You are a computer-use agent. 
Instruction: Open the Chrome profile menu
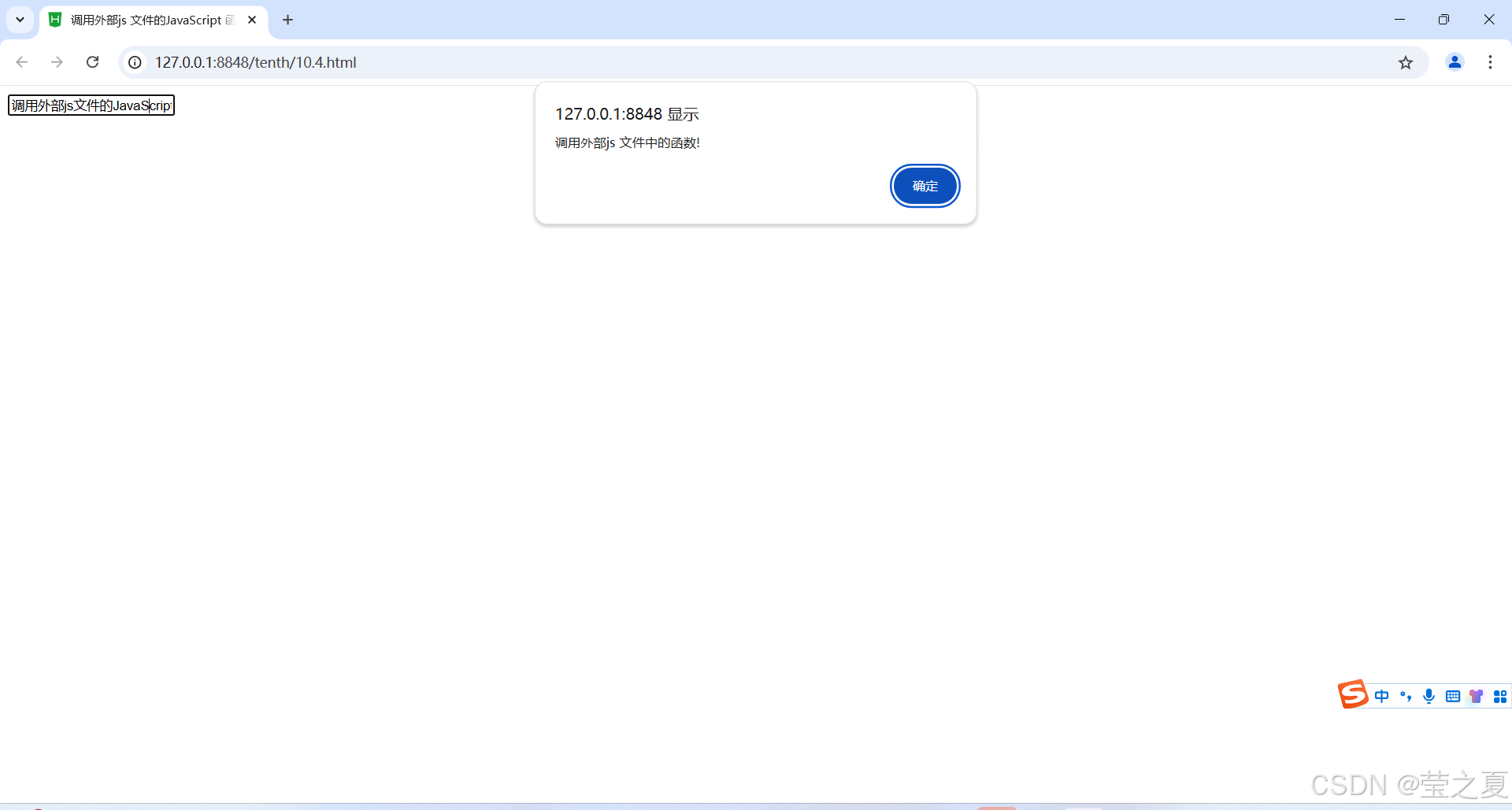point(1455,62)
